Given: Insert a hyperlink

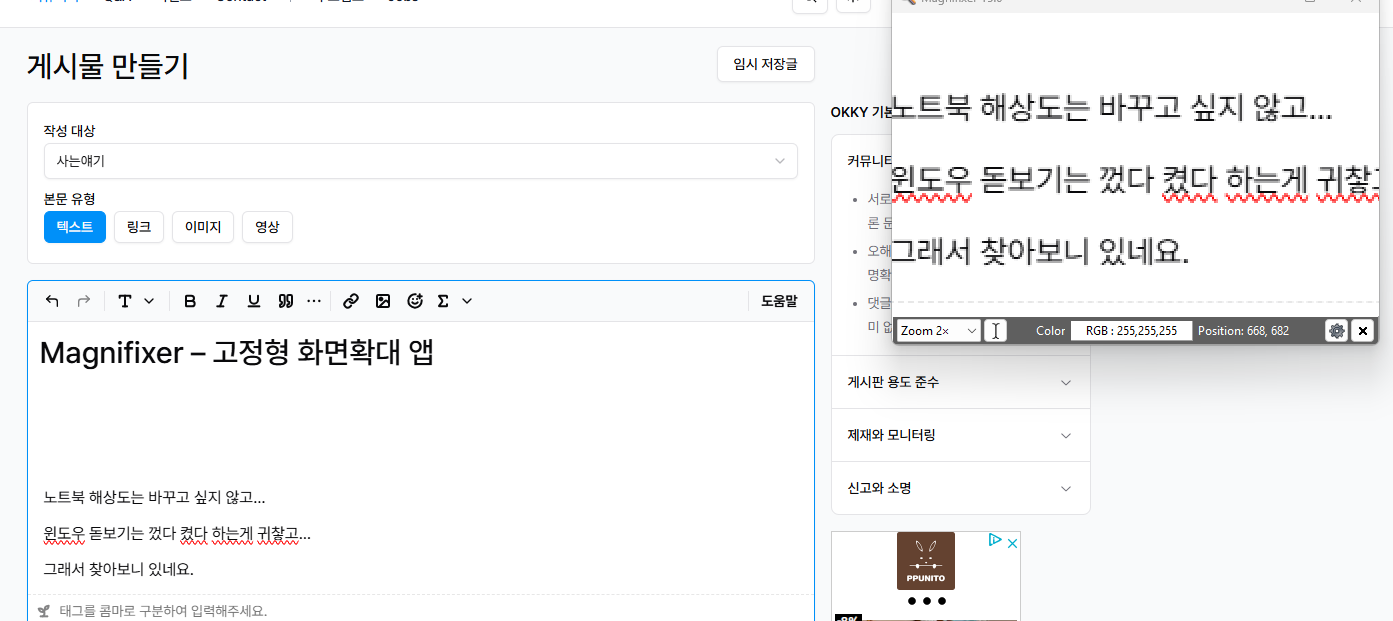Looking at the screenshot, I should (351, 301).
